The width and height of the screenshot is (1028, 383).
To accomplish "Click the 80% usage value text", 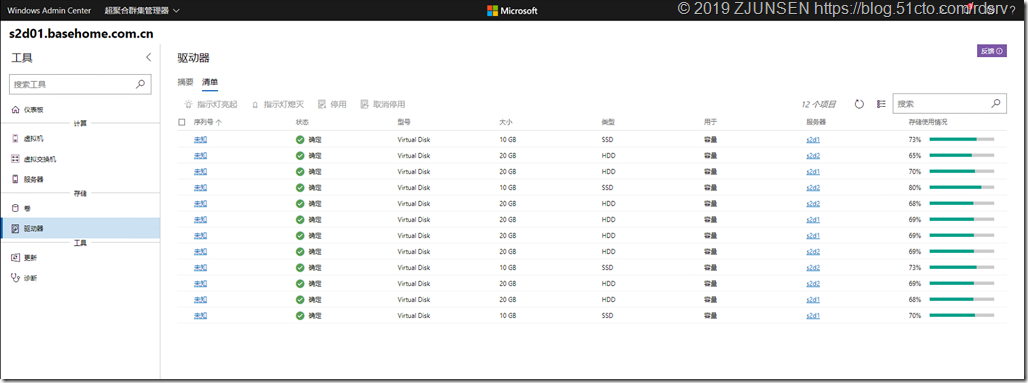I will pyautogui.click(x=915, y=188).
